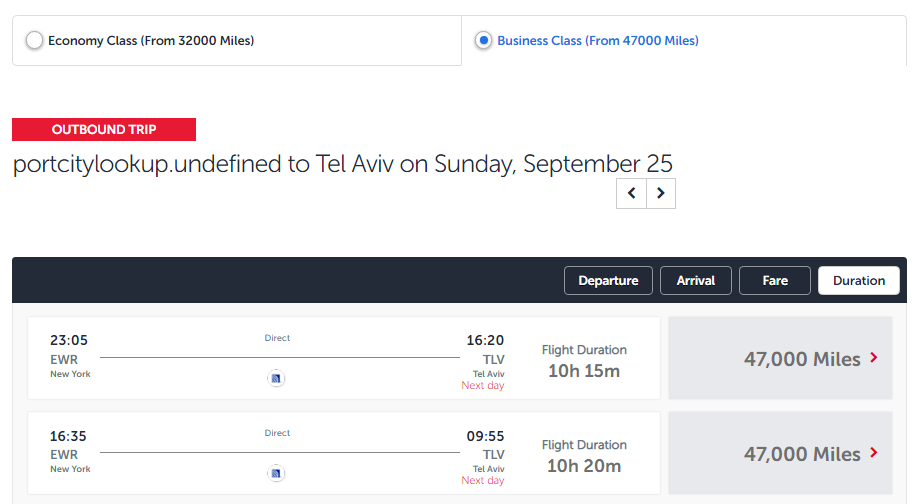
Task: Select the Business Class radio button
Action: (x=483, y=40)
